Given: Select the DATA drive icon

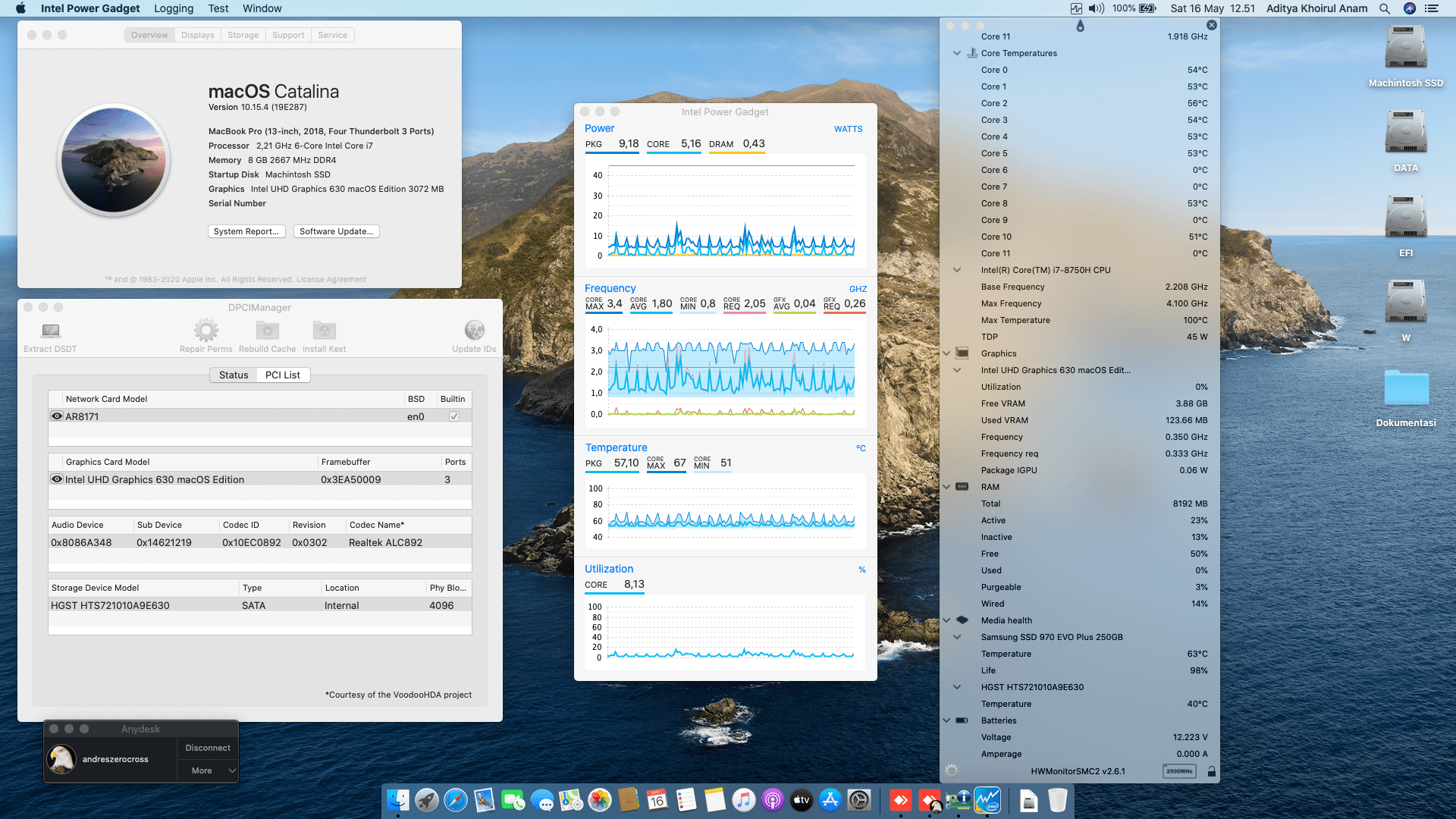Looking at the screenshot, I should [x=1406, y=133].
